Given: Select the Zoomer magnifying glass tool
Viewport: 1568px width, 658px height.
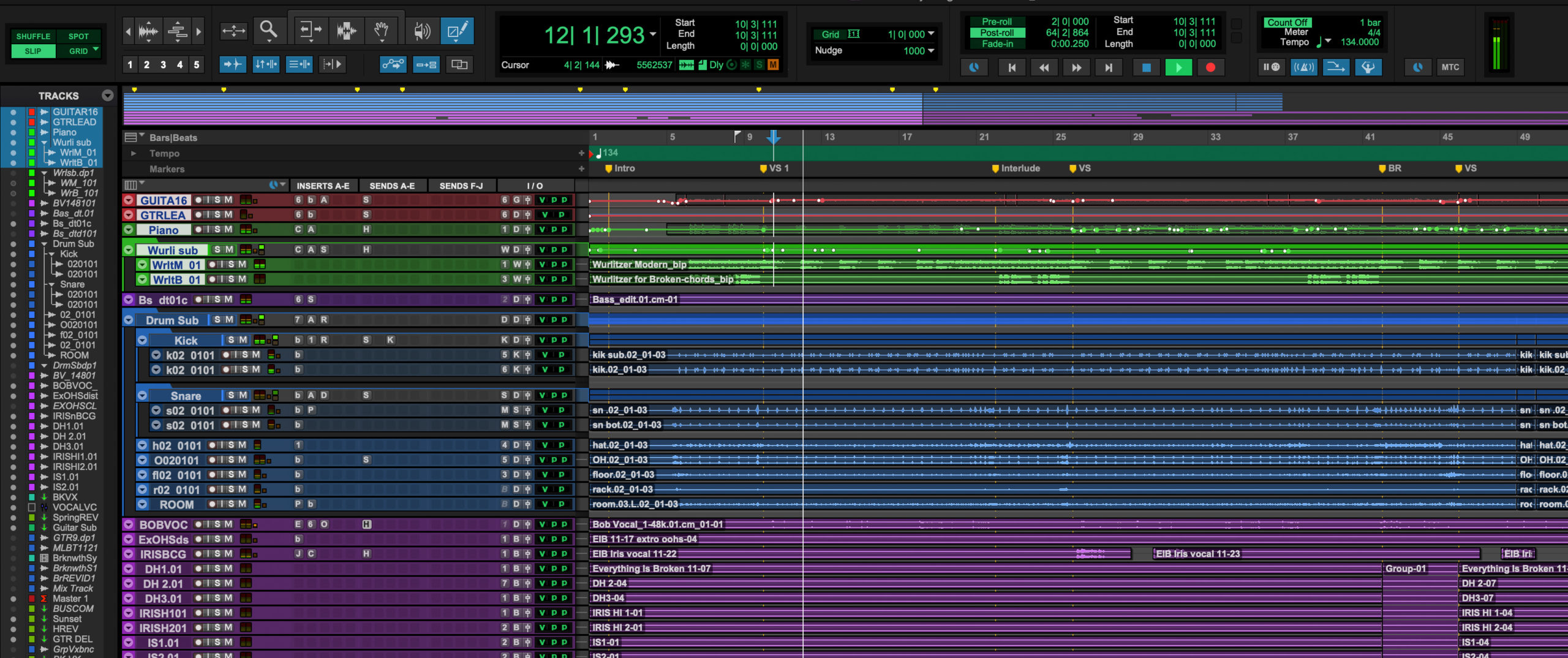Looking at the screenshot, I should pos(268,30).
